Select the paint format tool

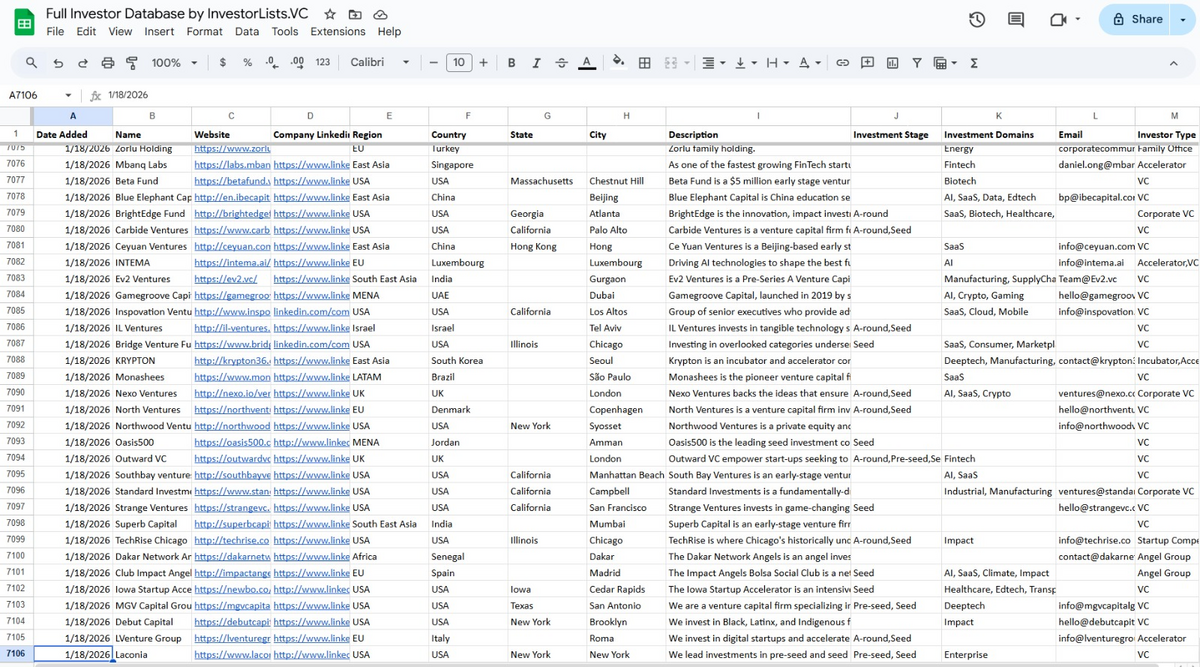coord(131,62)
